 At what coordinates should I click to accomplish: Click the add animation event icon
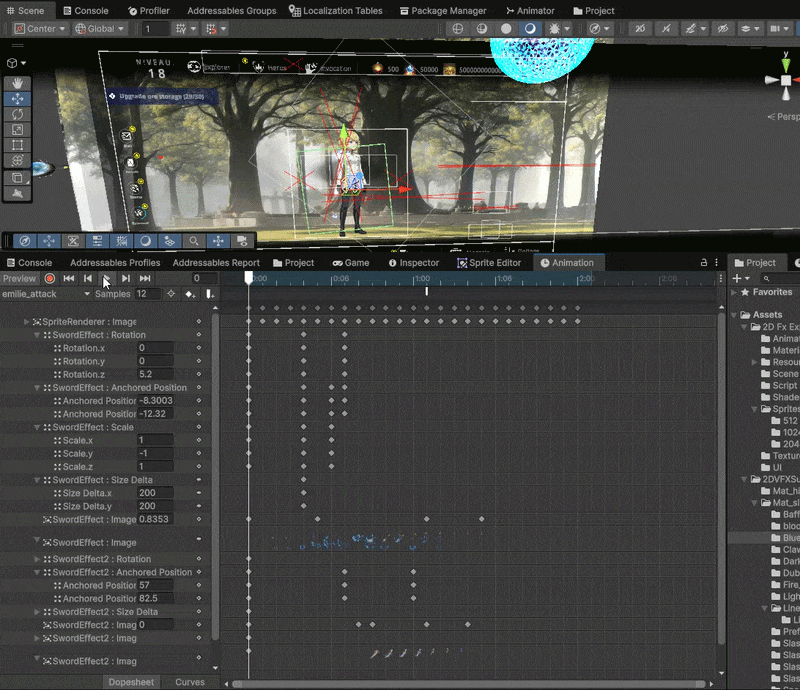tap(209, 294)
